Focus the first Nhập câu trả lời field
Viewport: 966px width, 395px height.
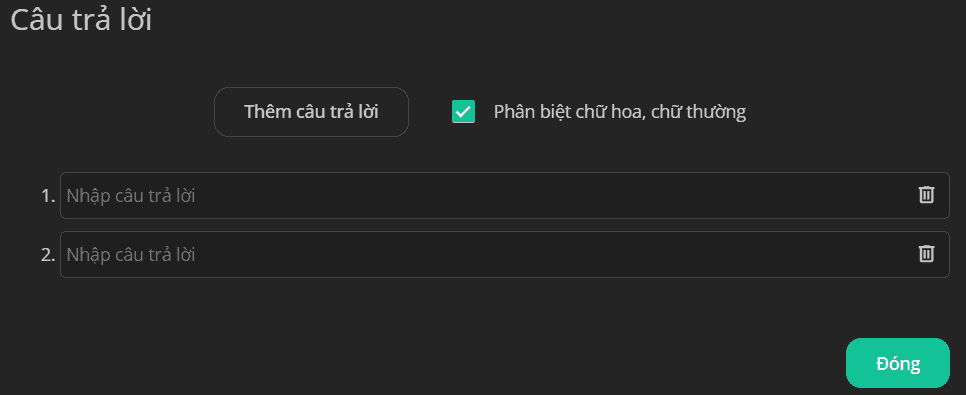click(x=505, y=195)
